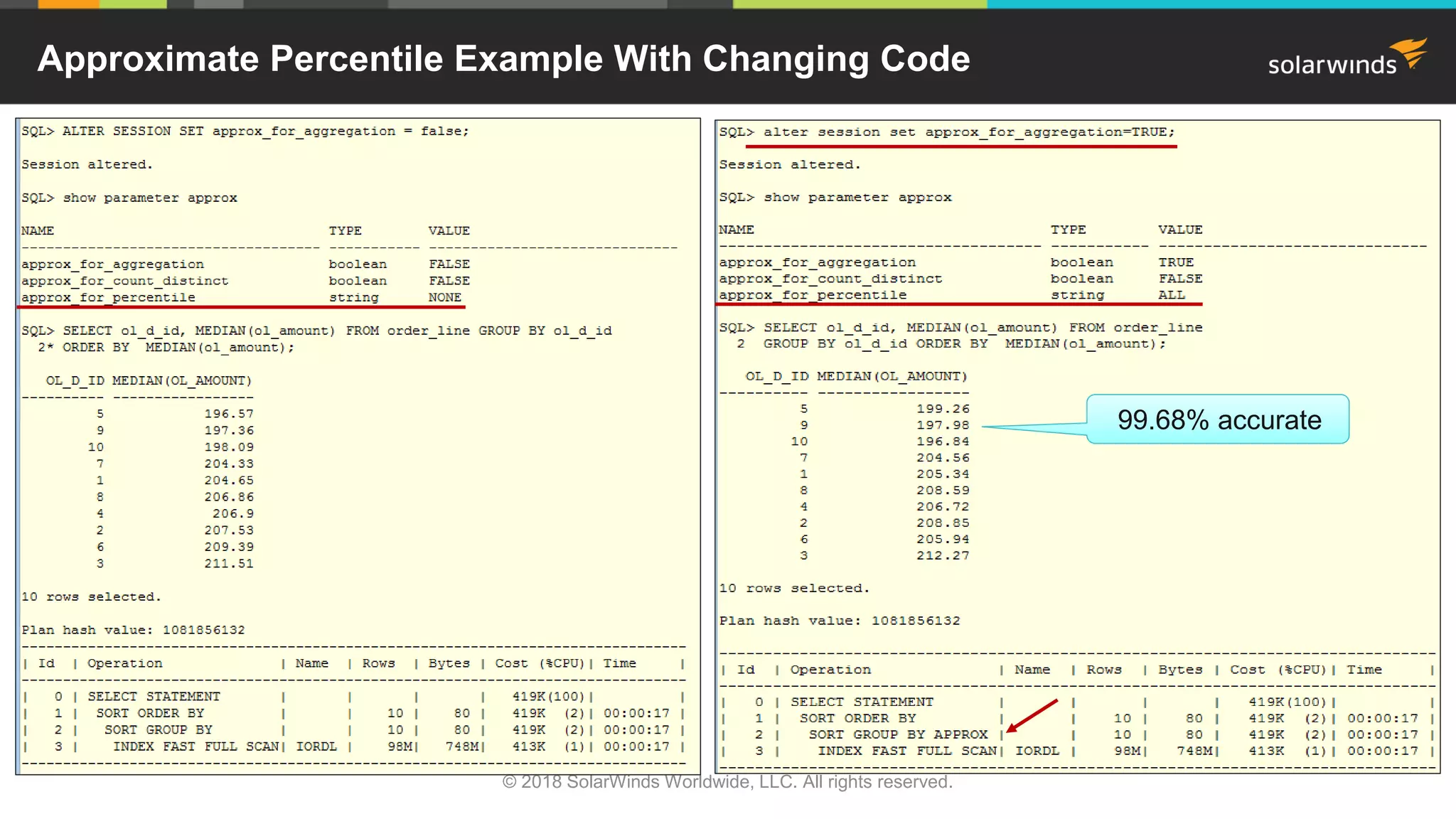Click 'SELECT STATEMENT' in right plan
1456x819 pixels.
(x=862, y=702)
